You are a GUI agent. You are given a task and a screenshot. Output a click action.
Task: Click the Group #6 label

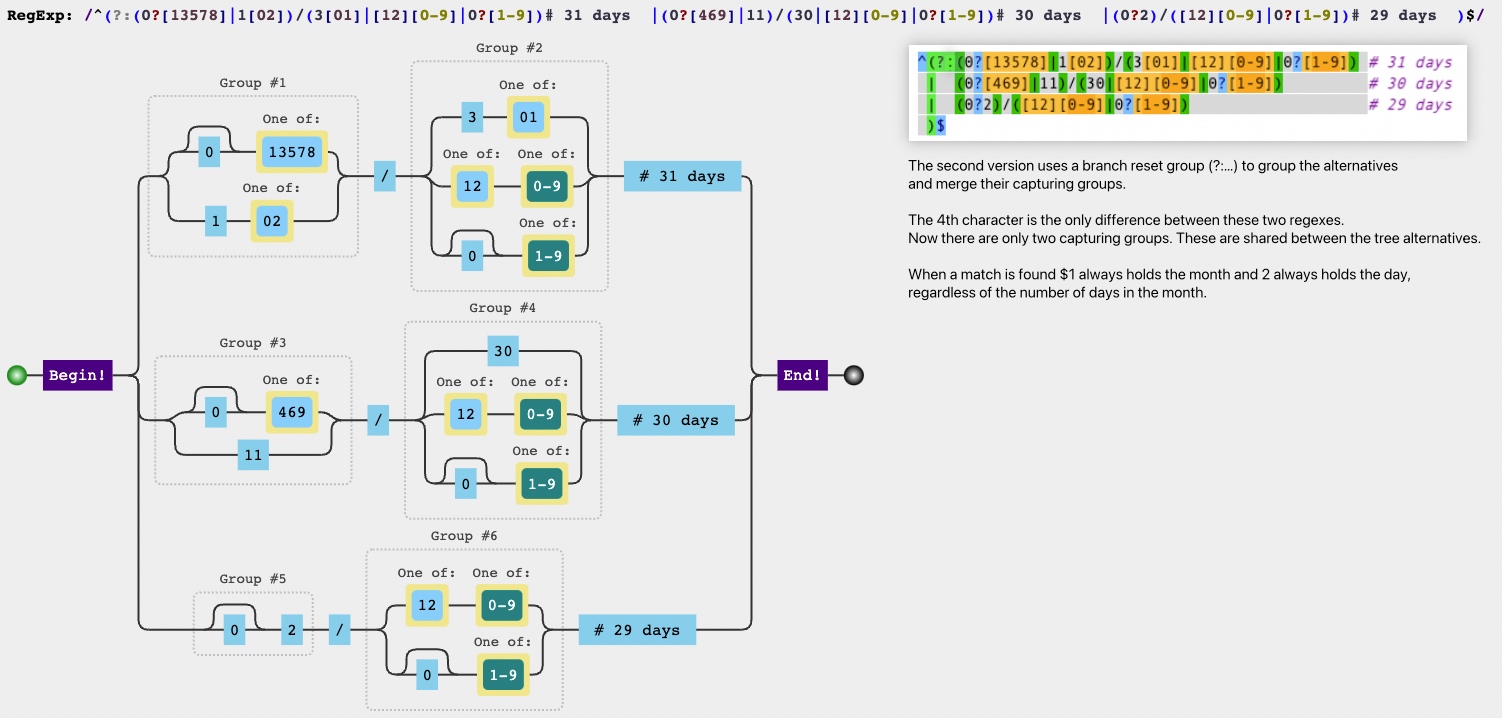pyautogui.click(x=464, y=536)
